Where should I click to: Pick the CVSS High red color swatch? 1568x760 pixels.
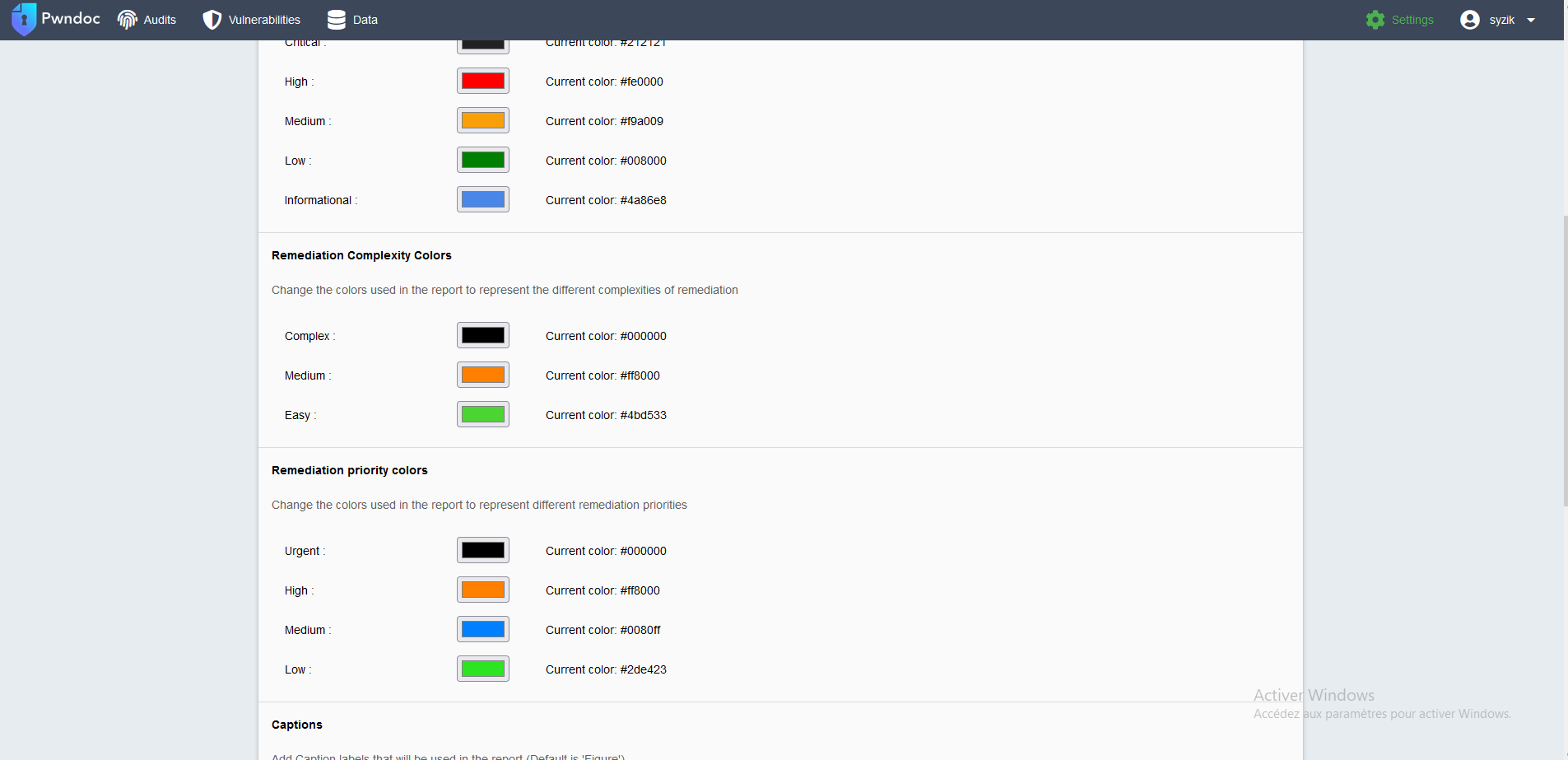pyautogui.click(x=483, y=81)
